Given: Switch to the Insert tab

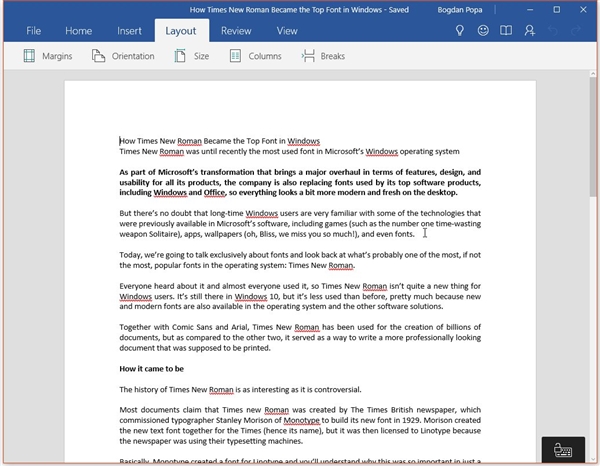Looking at the screenshot, I should (129, 31).
